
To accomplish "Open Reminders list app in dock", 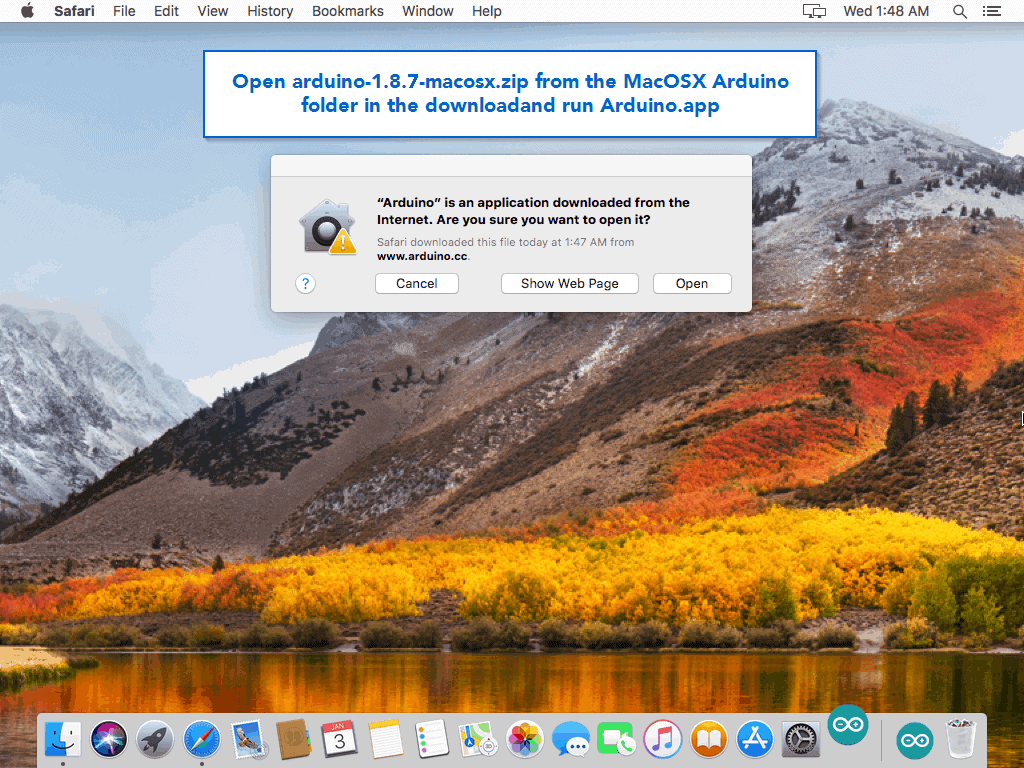I will [x=432, y=739].
